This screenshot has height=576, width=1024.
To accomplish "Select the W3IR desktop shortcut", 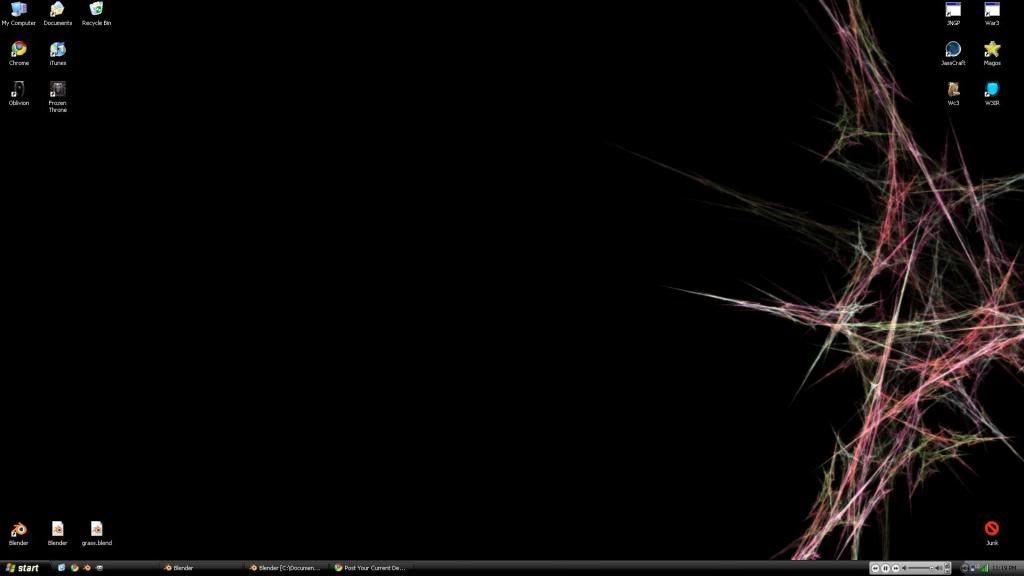I will point(992,93).
